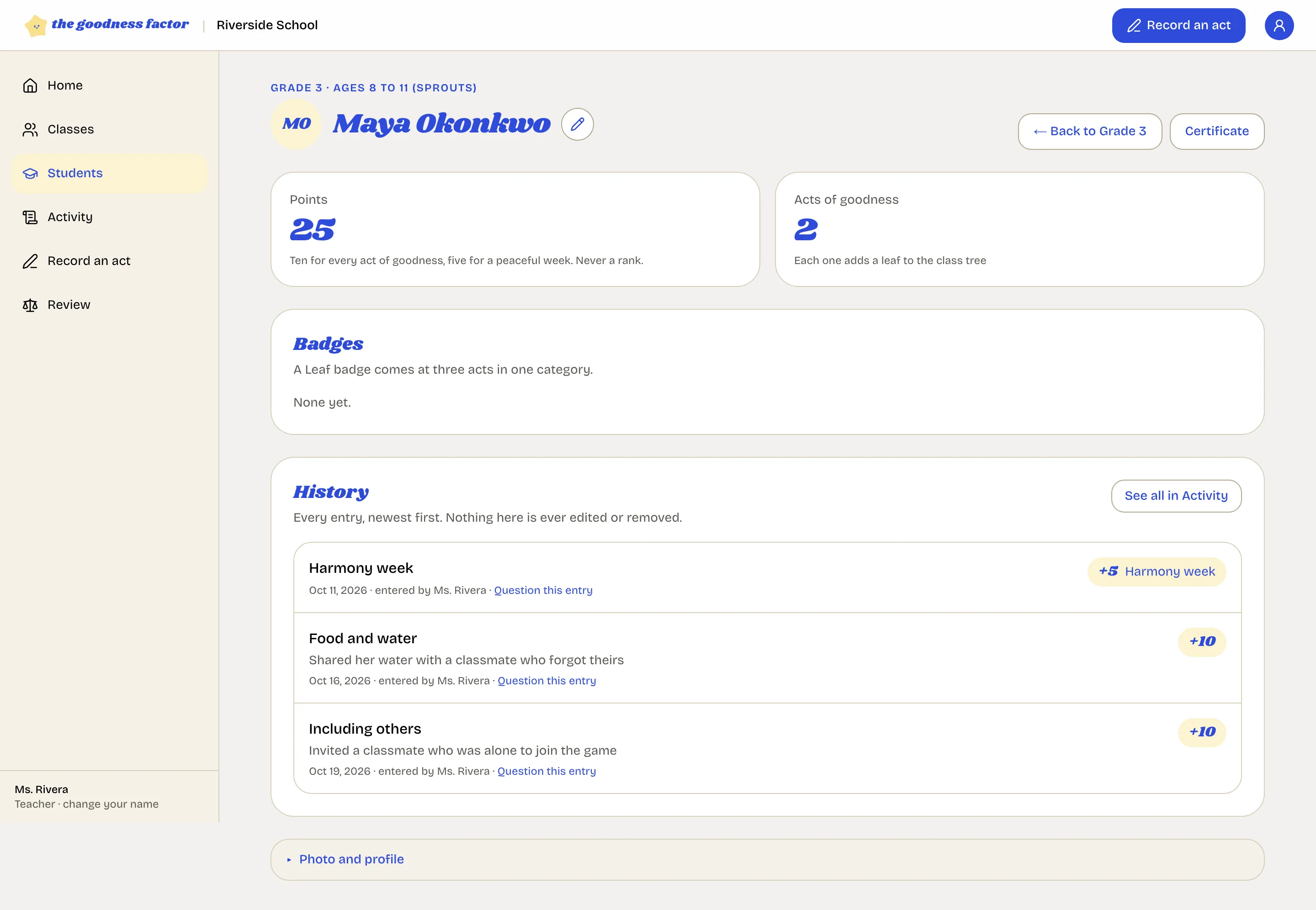
Task: Click the pencil icon beside Maya Okonkwo
Action: (x=577, y=124)
